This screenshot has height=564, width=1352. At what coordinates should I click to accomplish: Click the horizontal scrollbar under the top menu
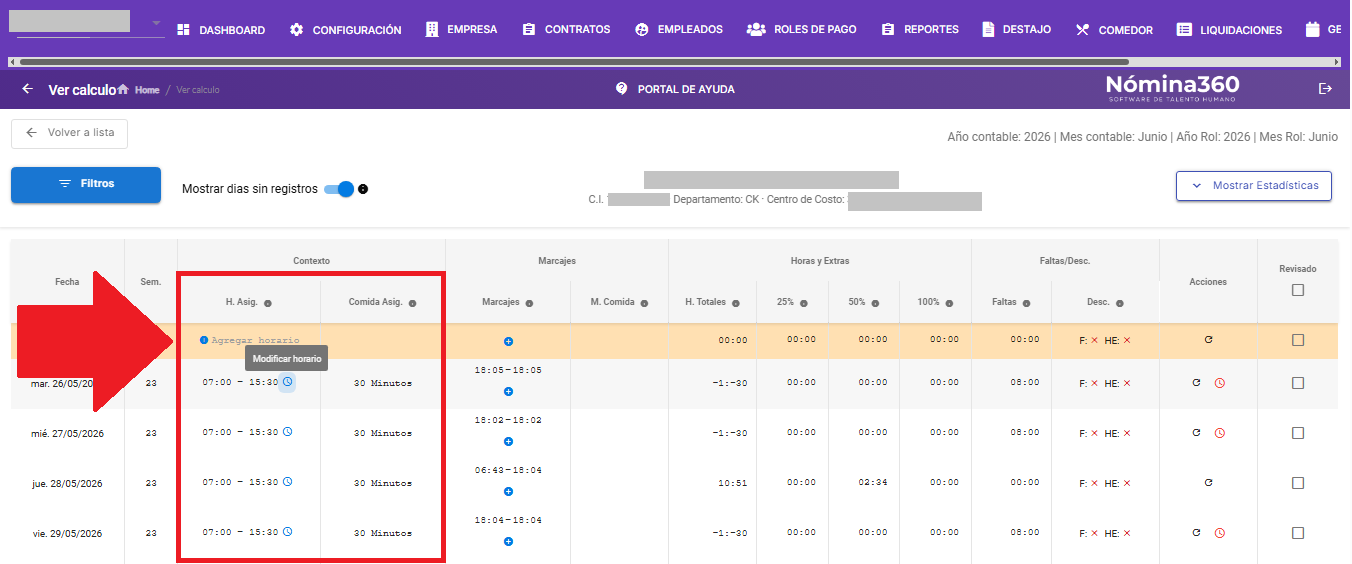click(575, 62)
